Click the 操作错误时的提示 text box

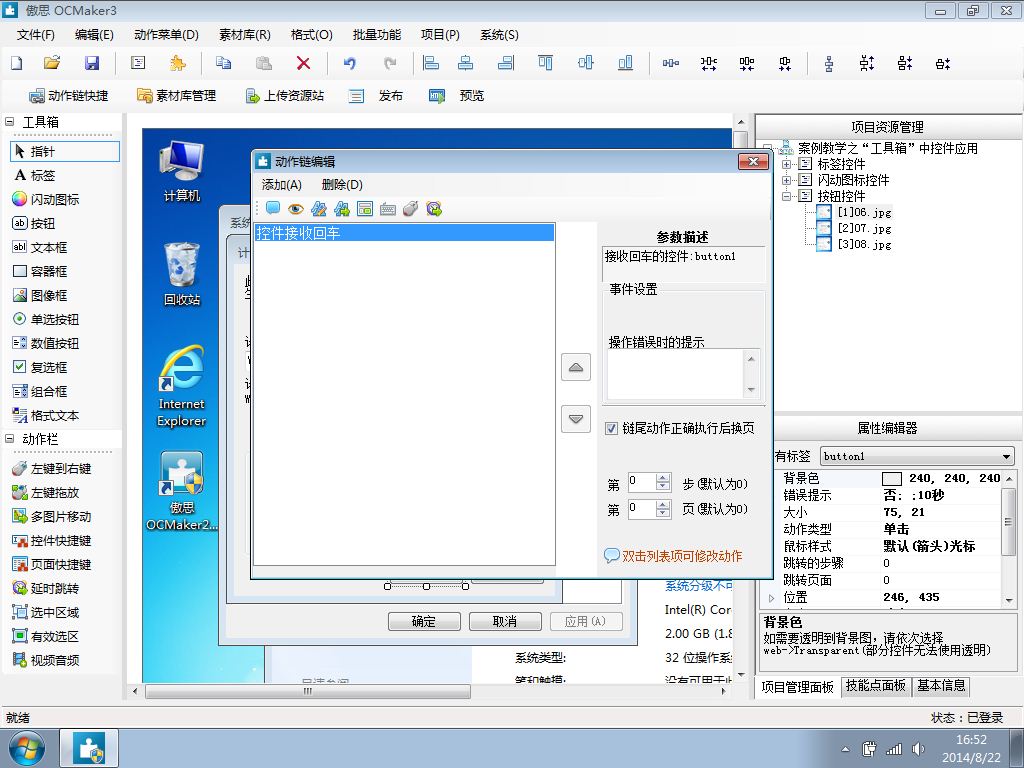pyautogui.click(x=677, y=374)
